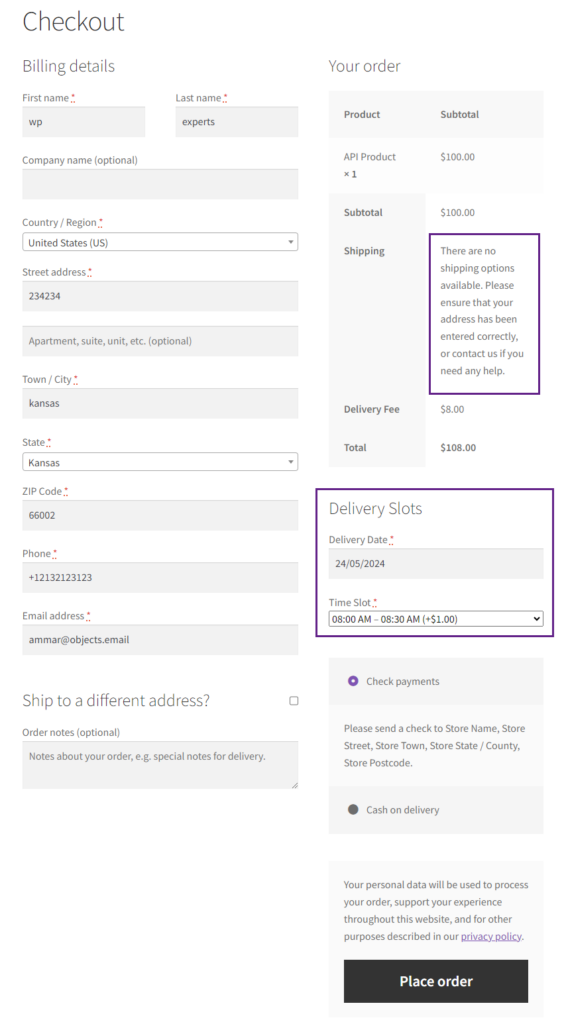This screenshot has width=566, height=1024.
Task: Click the Email address field
Action: click(160, 640)
